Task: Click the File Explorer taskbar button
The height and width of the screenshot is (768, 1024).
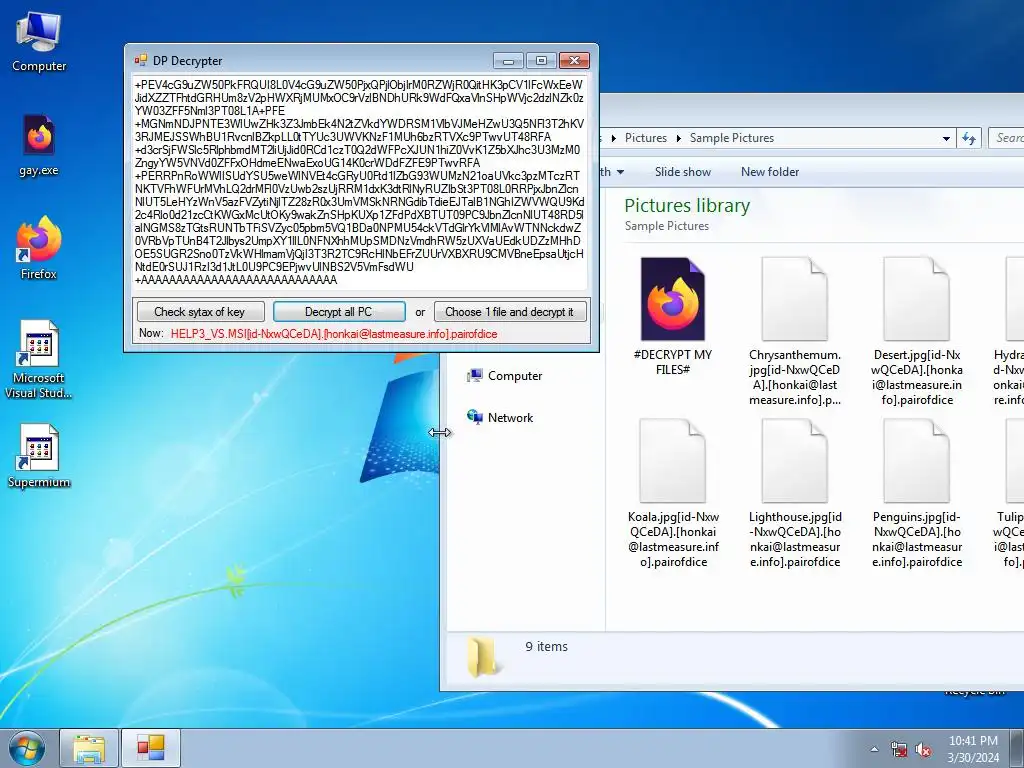Action: (89, 748)
